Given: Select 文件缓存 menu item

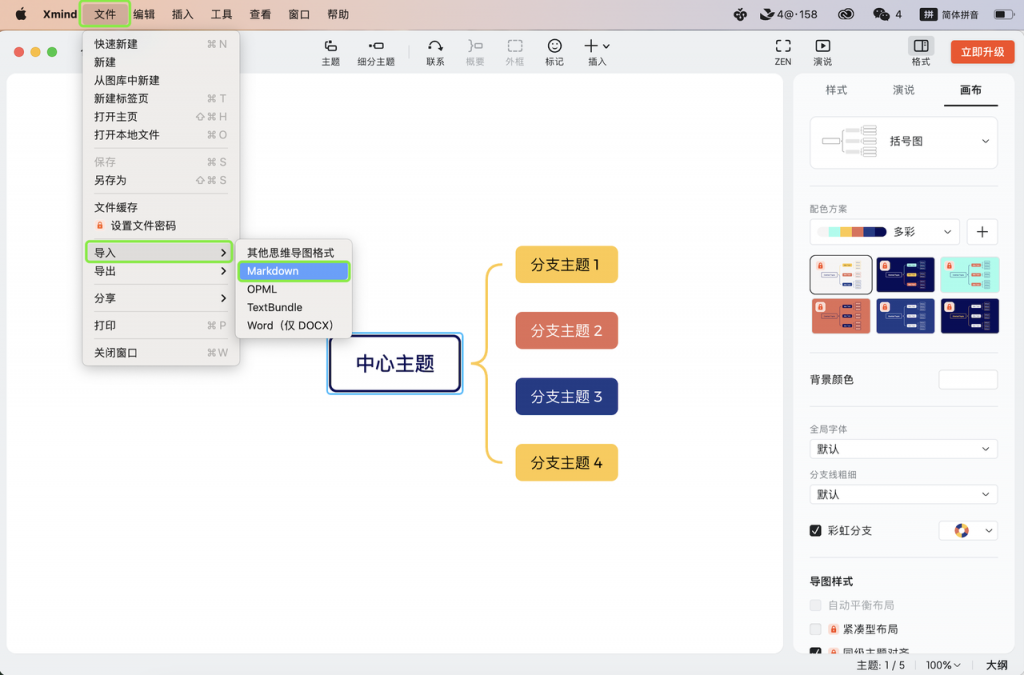Looking at the screenshot, I should coord(159,208).
